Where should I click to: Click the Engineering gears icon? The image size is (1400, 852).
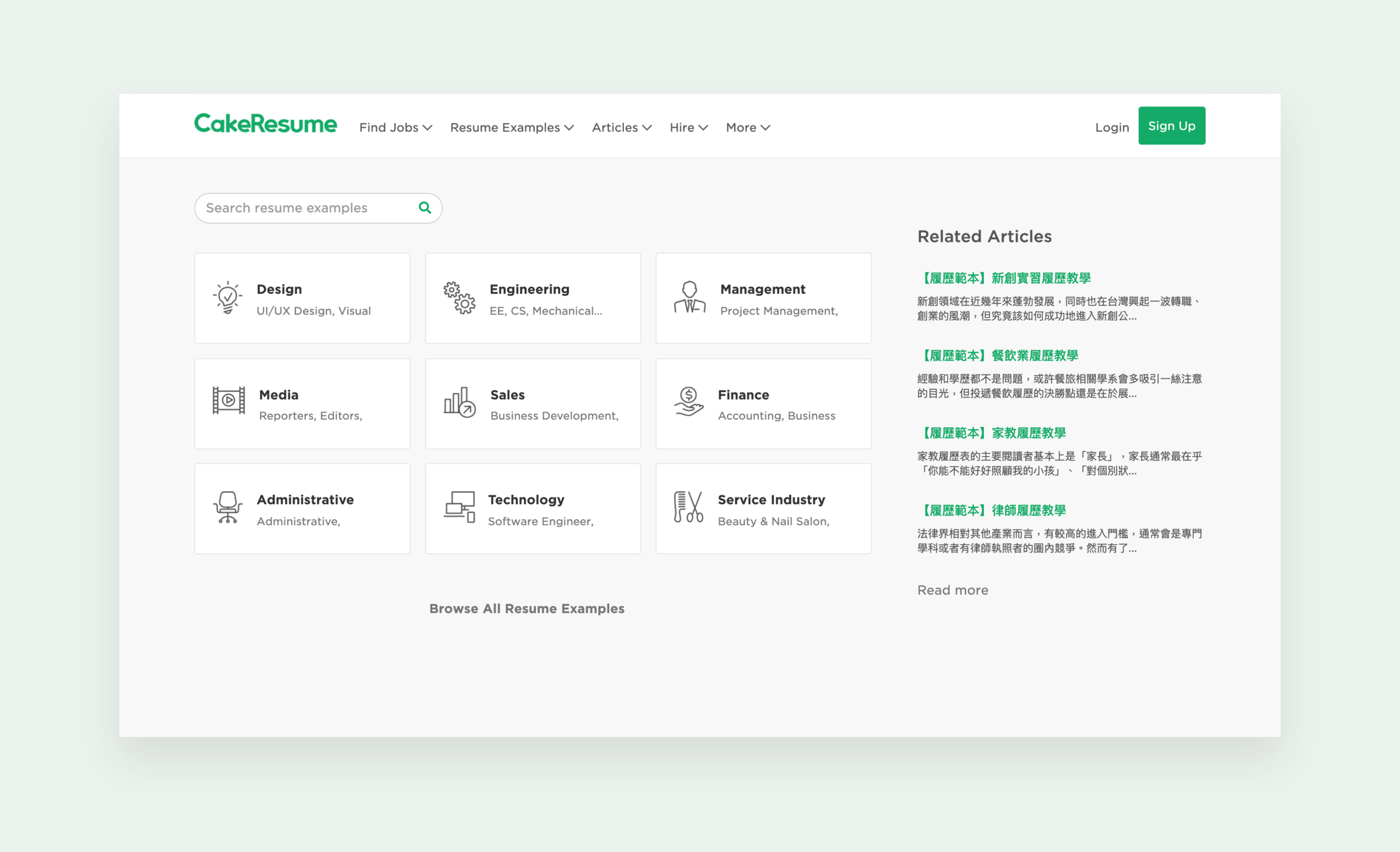coord(459,298)
